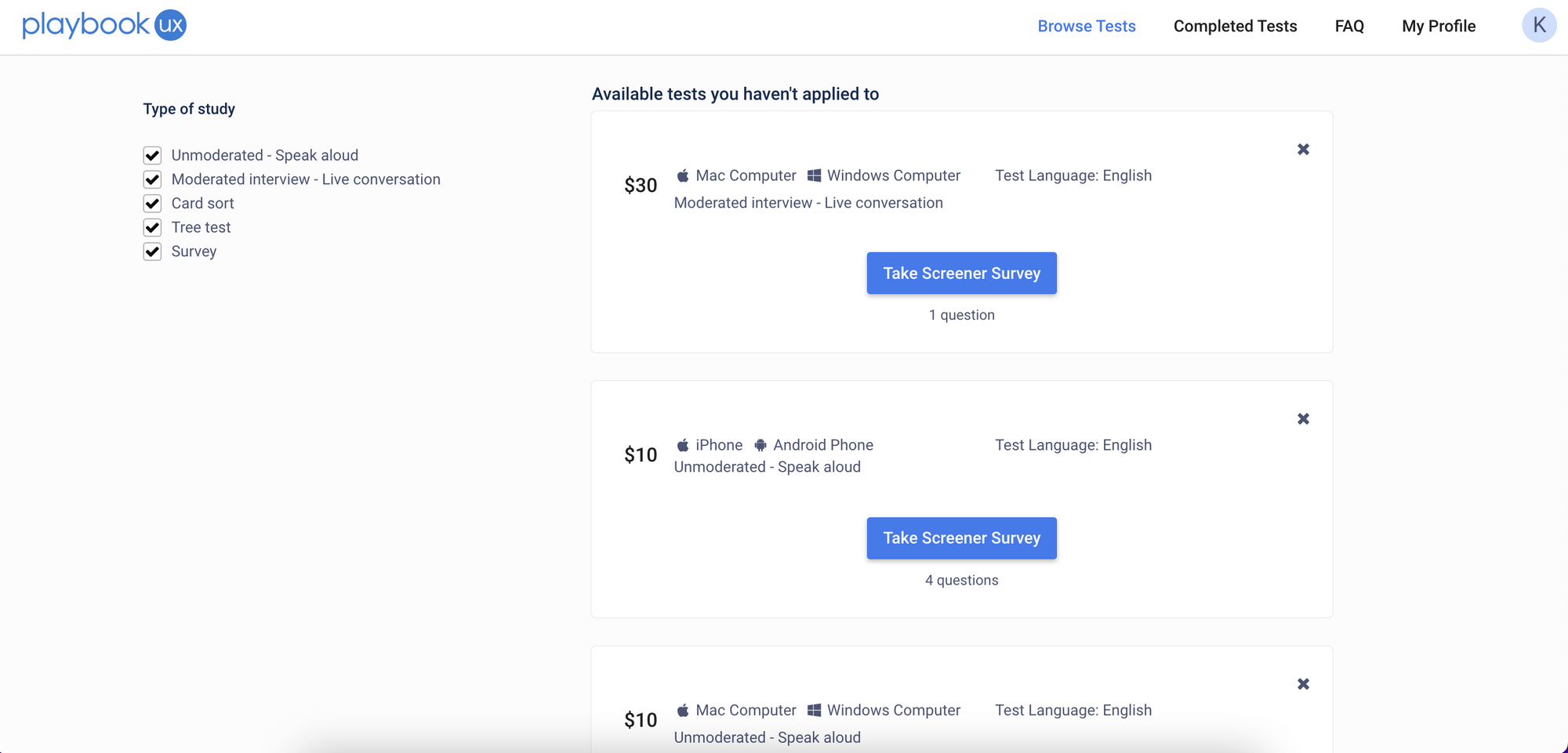
Task: Disable the Tree test filter
Action: pos(152,227)
